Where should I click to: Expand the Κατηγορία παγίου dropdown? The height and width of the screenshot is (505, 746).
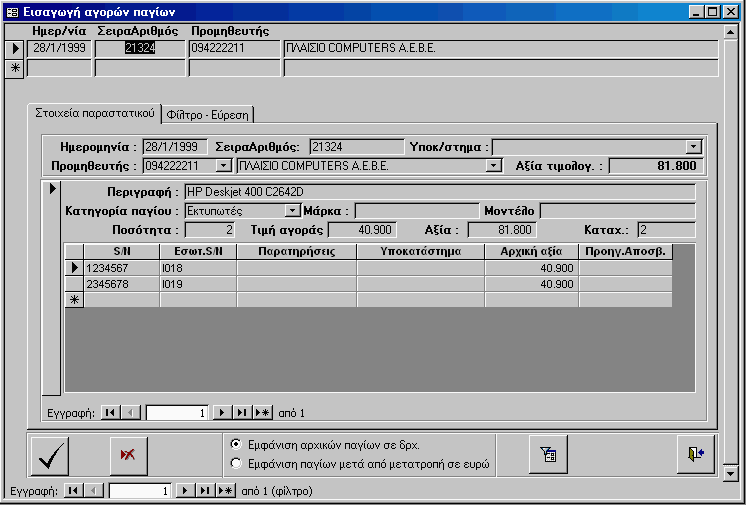click(292, 211)
